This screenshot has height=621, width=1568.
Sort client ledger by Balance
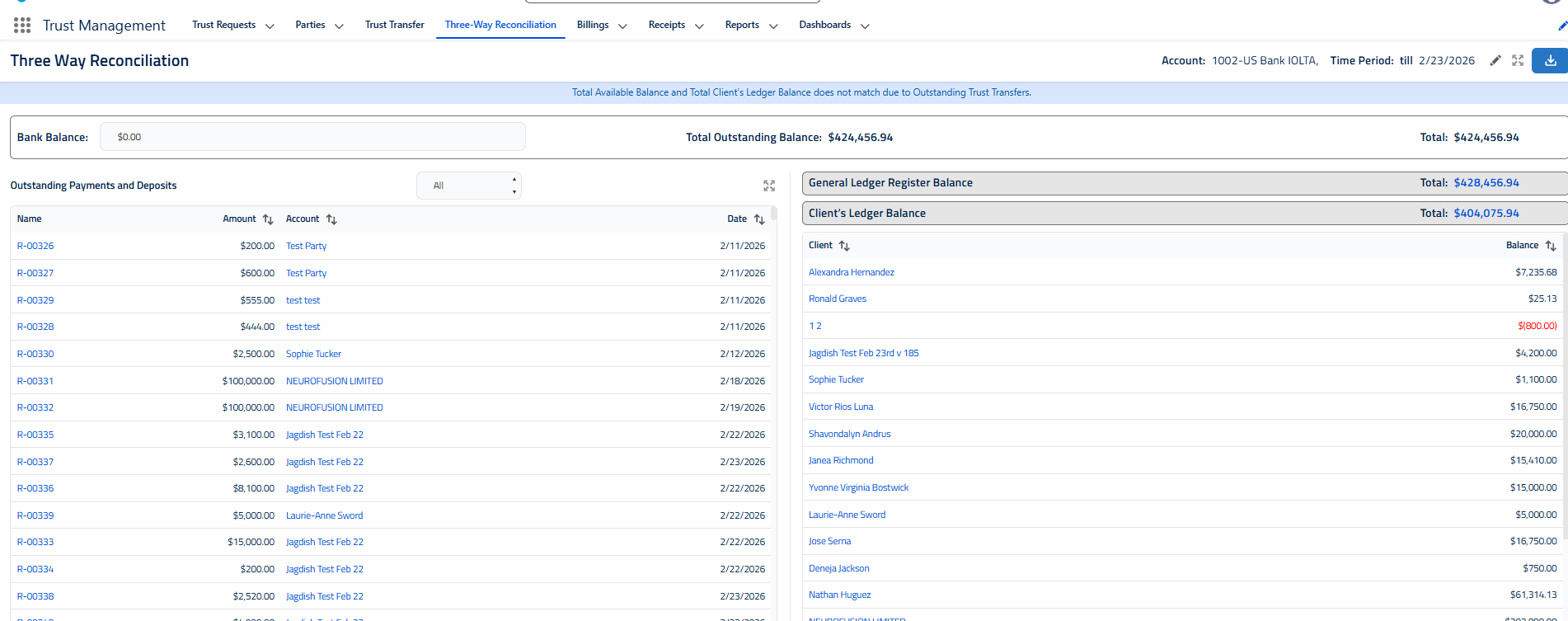[x=1551, y=246]
